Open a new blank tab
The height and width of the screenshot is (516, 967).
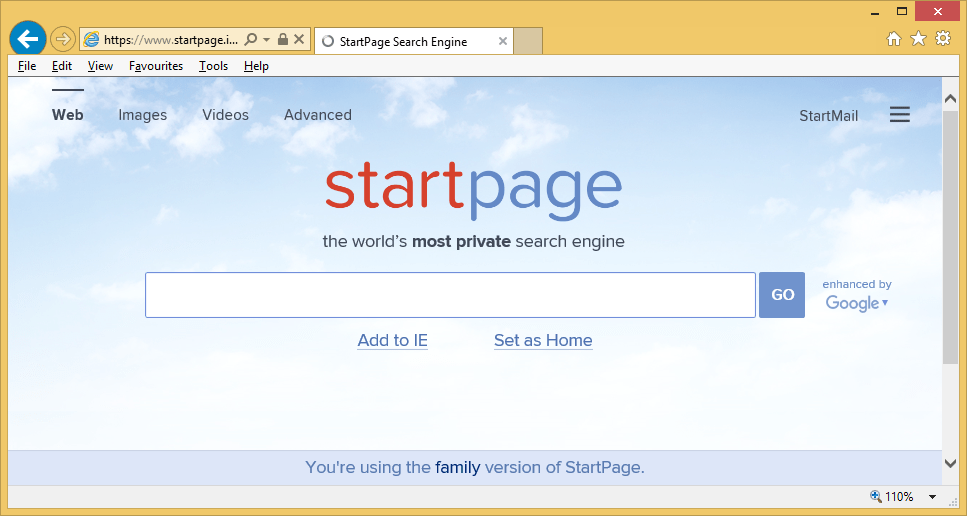click(x=528, y=41)
